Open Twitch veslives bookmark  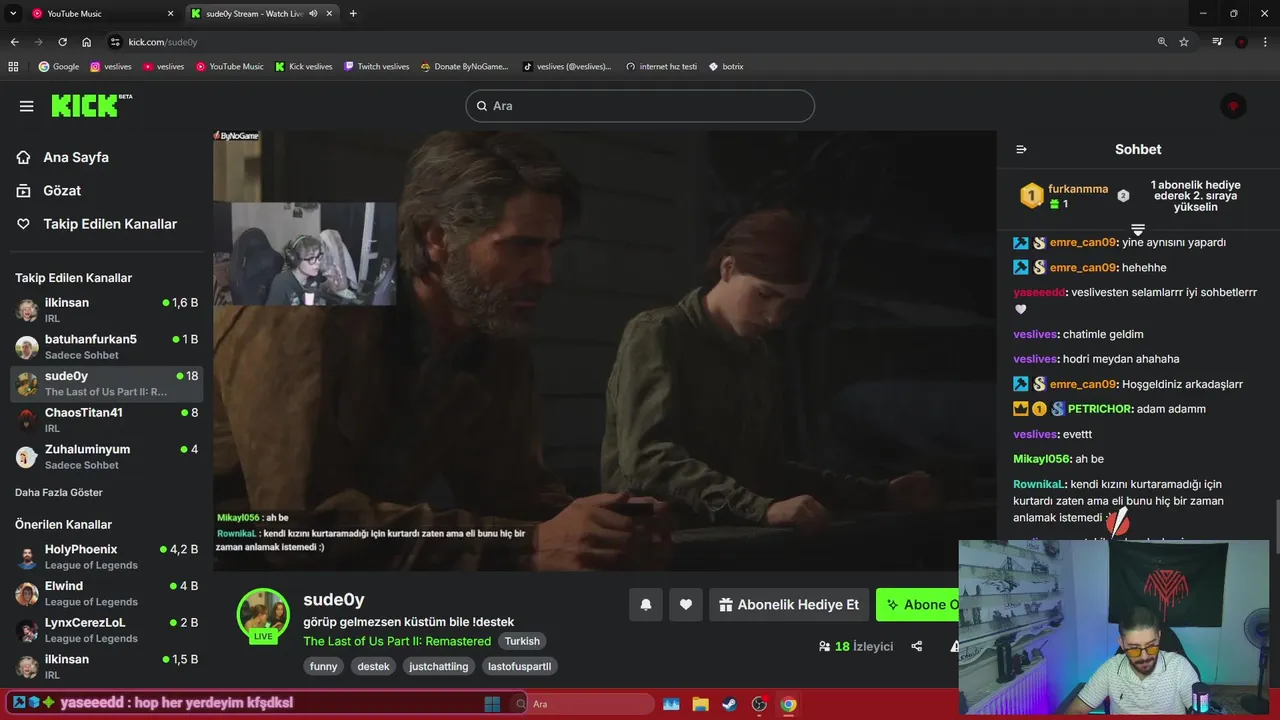coord(376,67)
